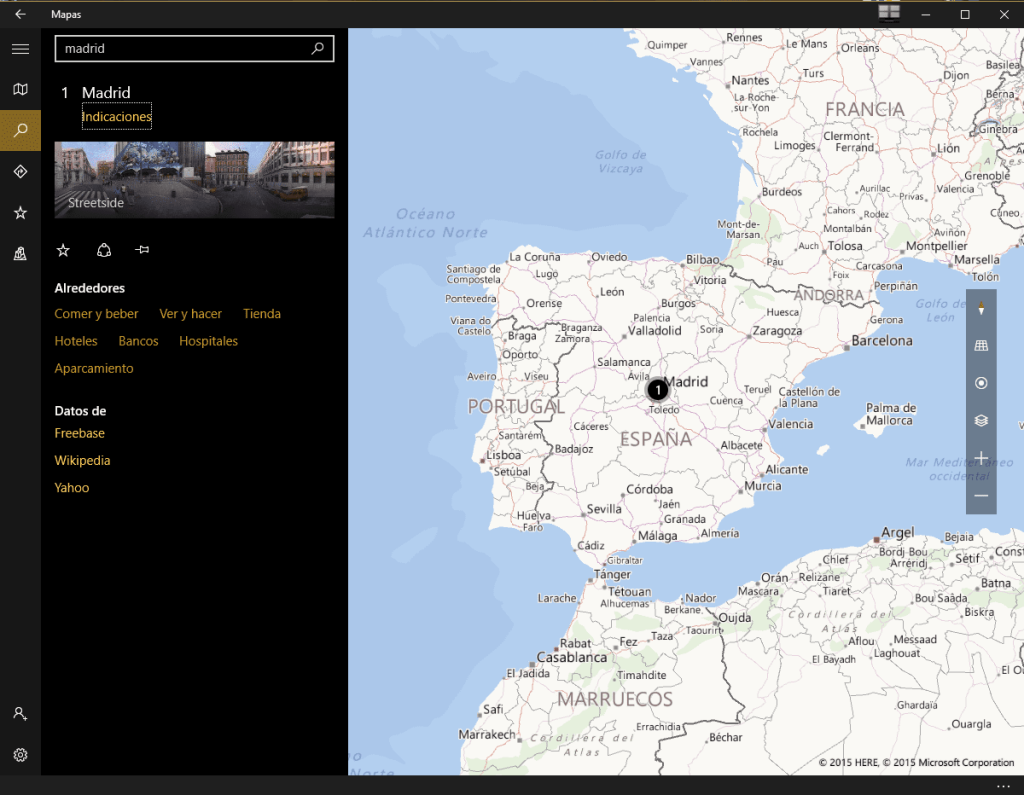The width and height of the screenshot is (1024, 795).
Task: Click La Coruña label on the map
Action: 535,257
